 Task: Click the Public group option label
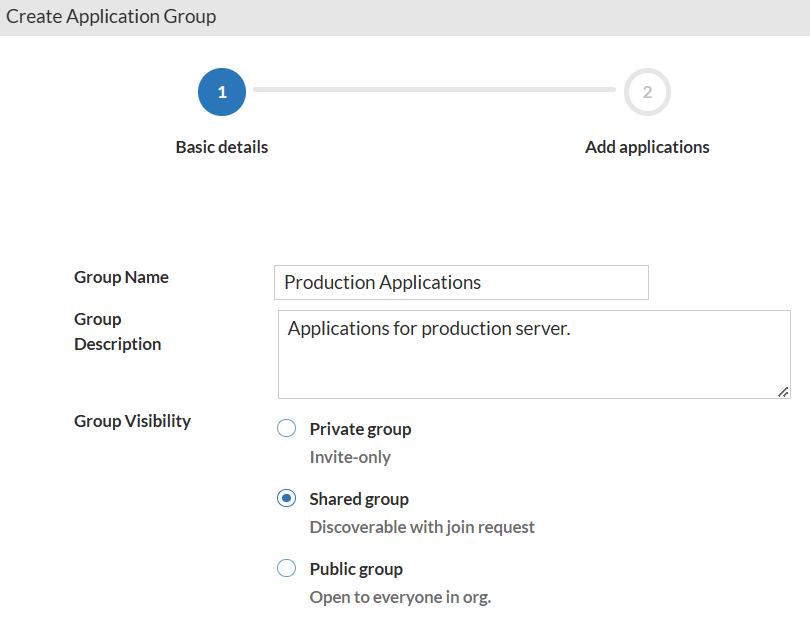pos(356,569)
